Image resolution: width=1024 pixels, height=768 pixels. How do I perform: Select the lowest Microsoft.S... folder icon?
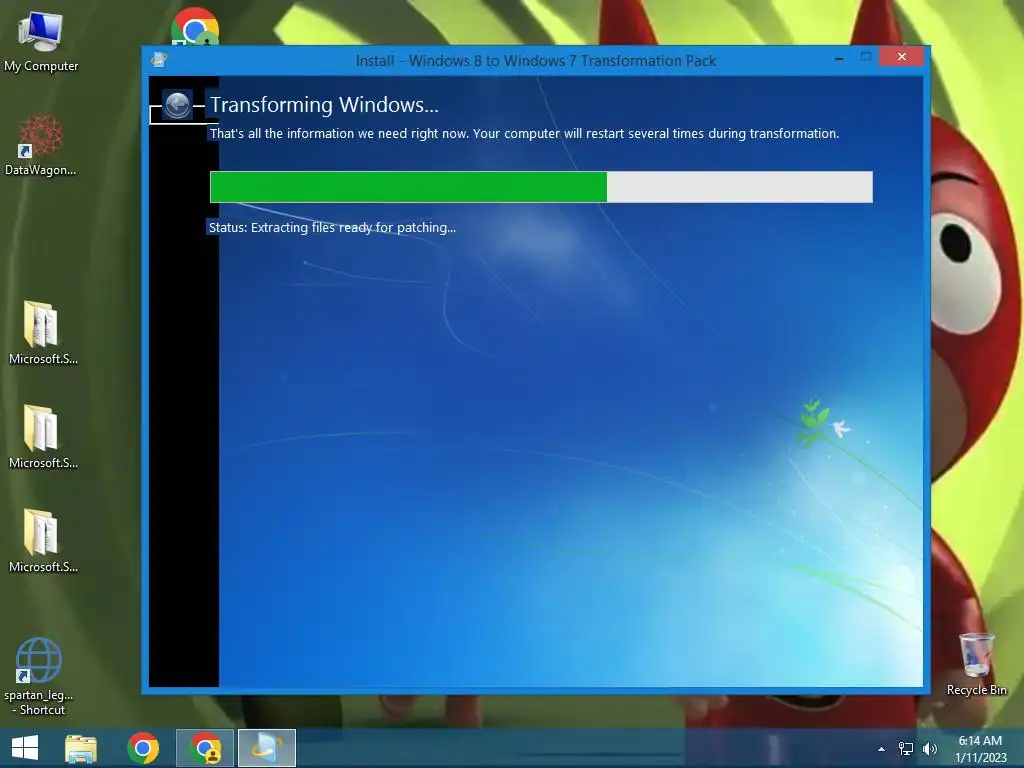(42, 541)
